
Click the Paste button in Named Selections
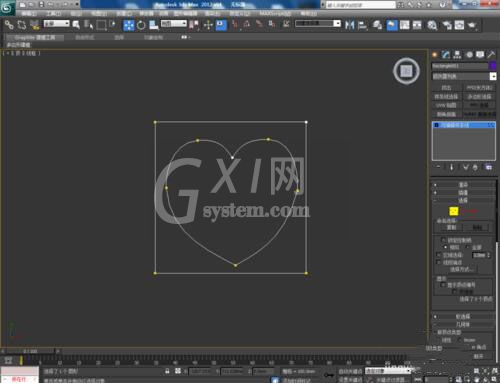[x=477, y=228]
